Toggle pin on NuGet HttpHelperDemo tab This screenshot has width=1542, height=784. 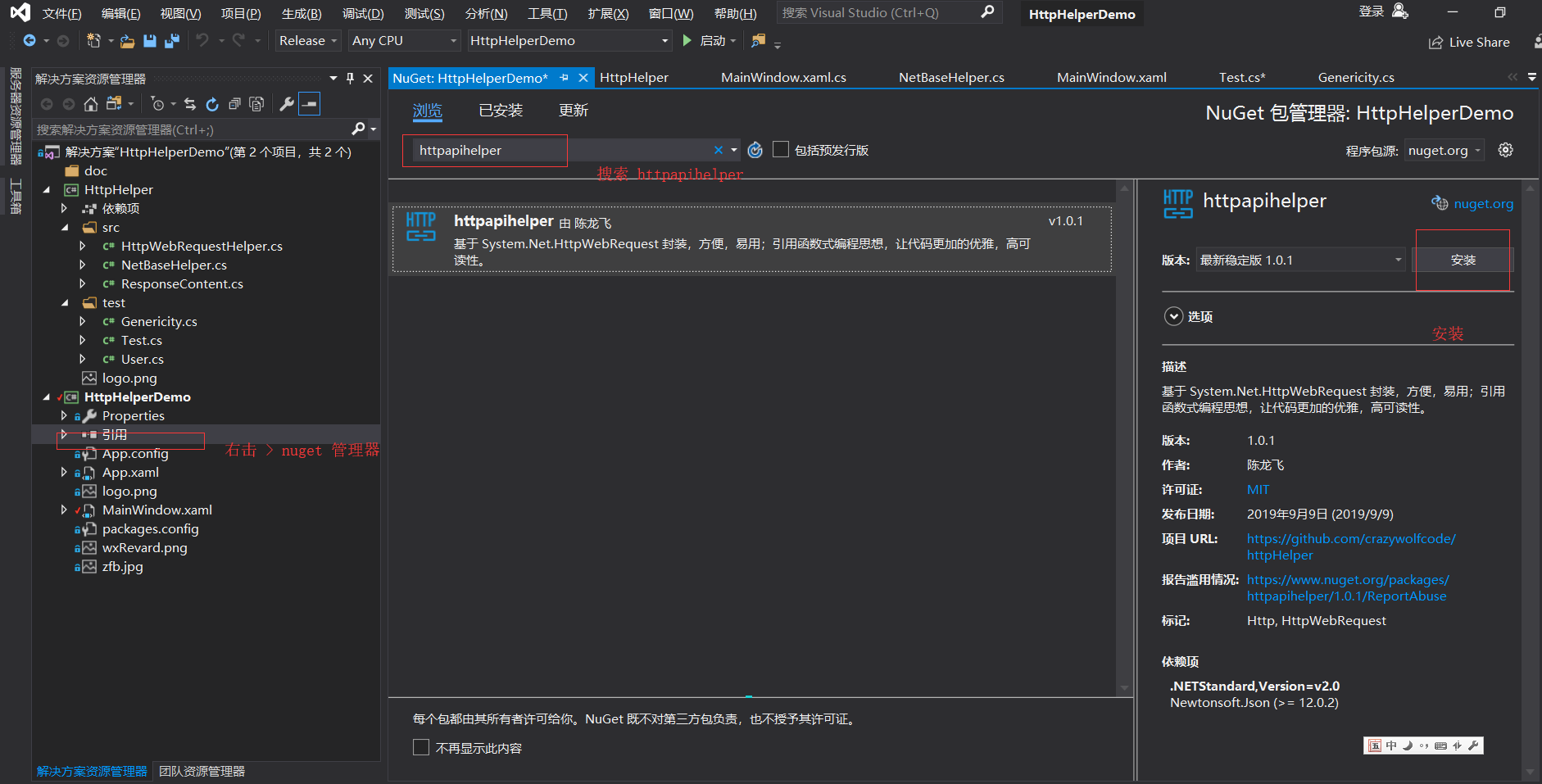(564, 78)
